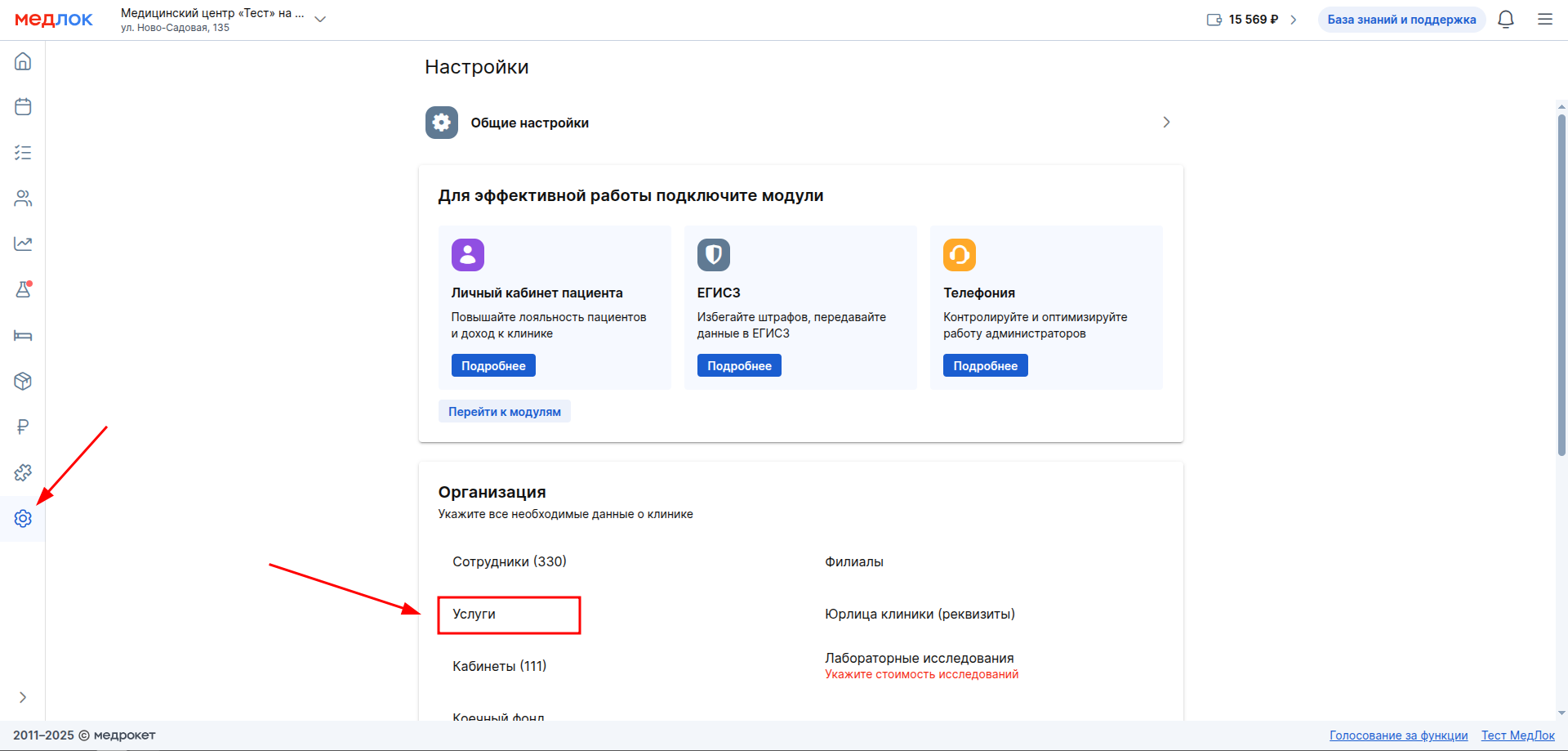Open the patients icon in sidebar
1568x751 pixels.
coord(23,199)
